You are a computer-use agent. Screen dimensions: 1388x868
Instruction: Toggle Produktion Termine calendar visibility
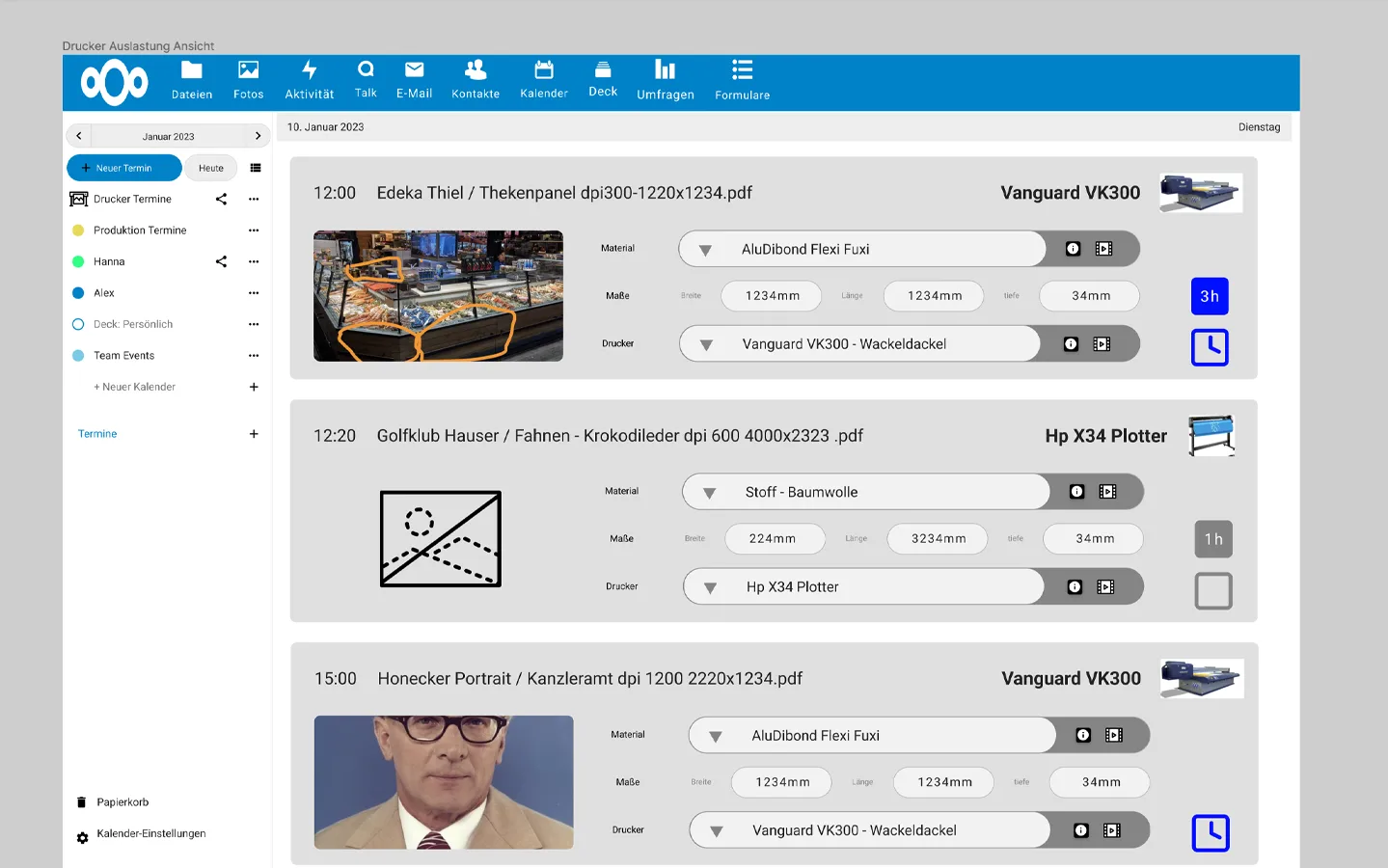coord(78,231)
